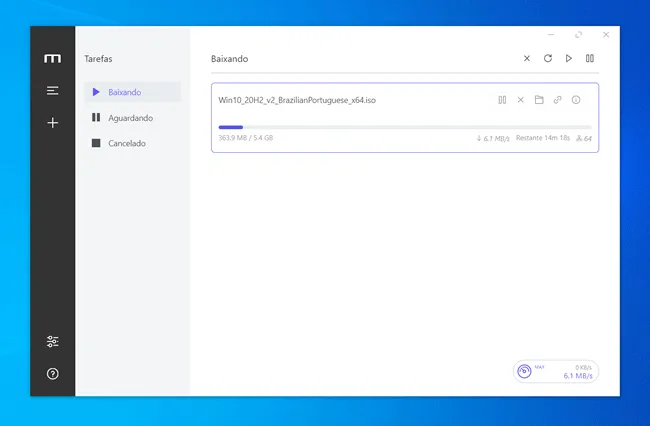Cancel the Win10 ISO download task

tap(521, 100)
